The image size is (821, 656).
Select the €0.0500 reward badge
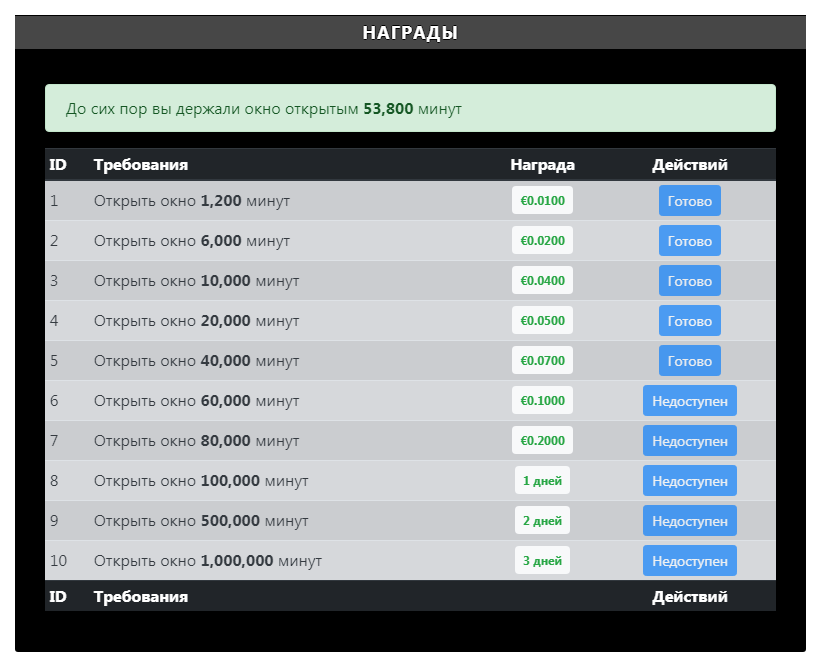[x=542, y=320]
